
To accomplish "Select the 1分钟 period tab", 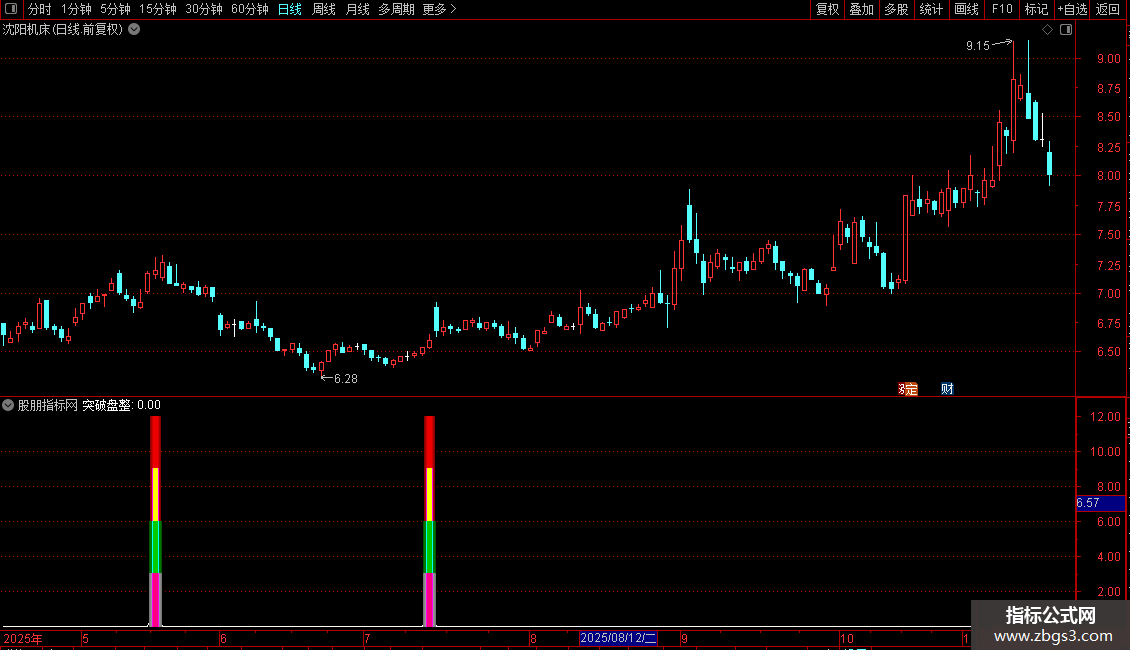I will [76, 9].
